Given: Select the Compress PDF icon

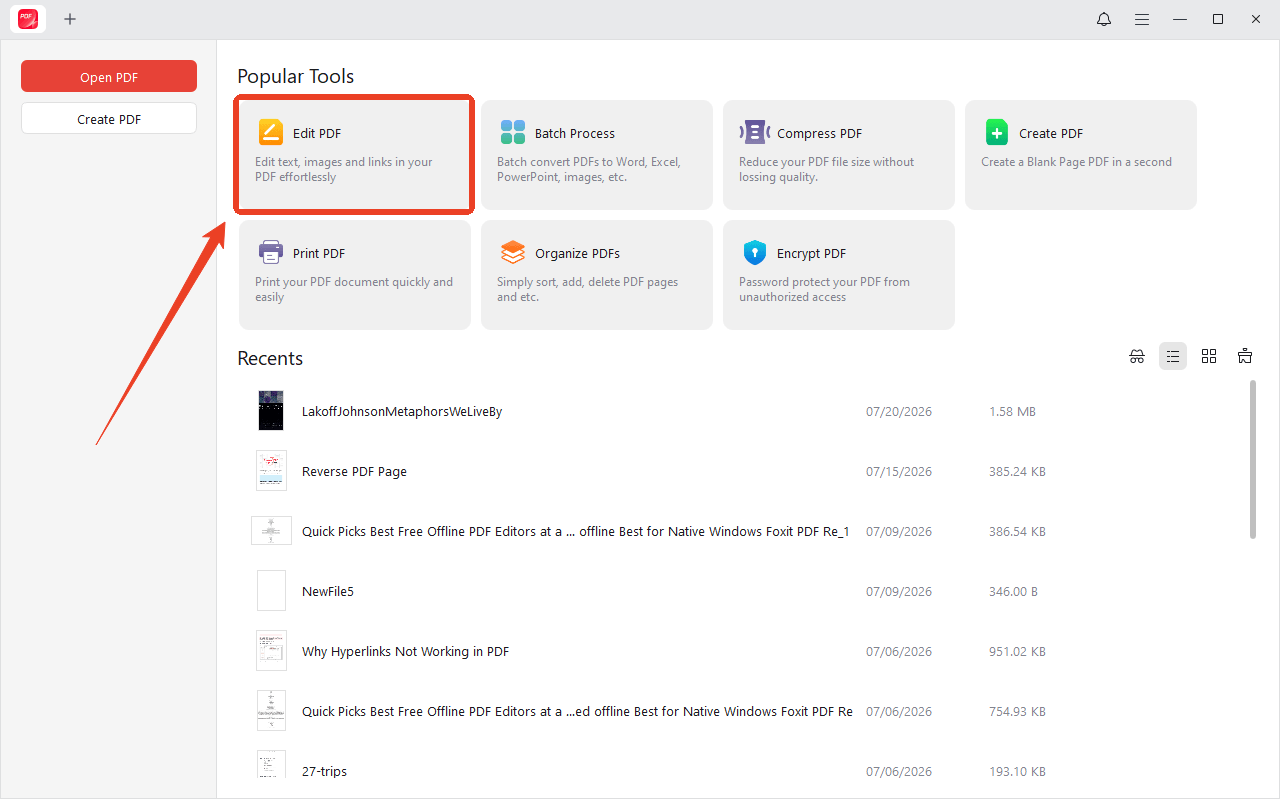Looking at the screenshot, I should click(755, 133).
